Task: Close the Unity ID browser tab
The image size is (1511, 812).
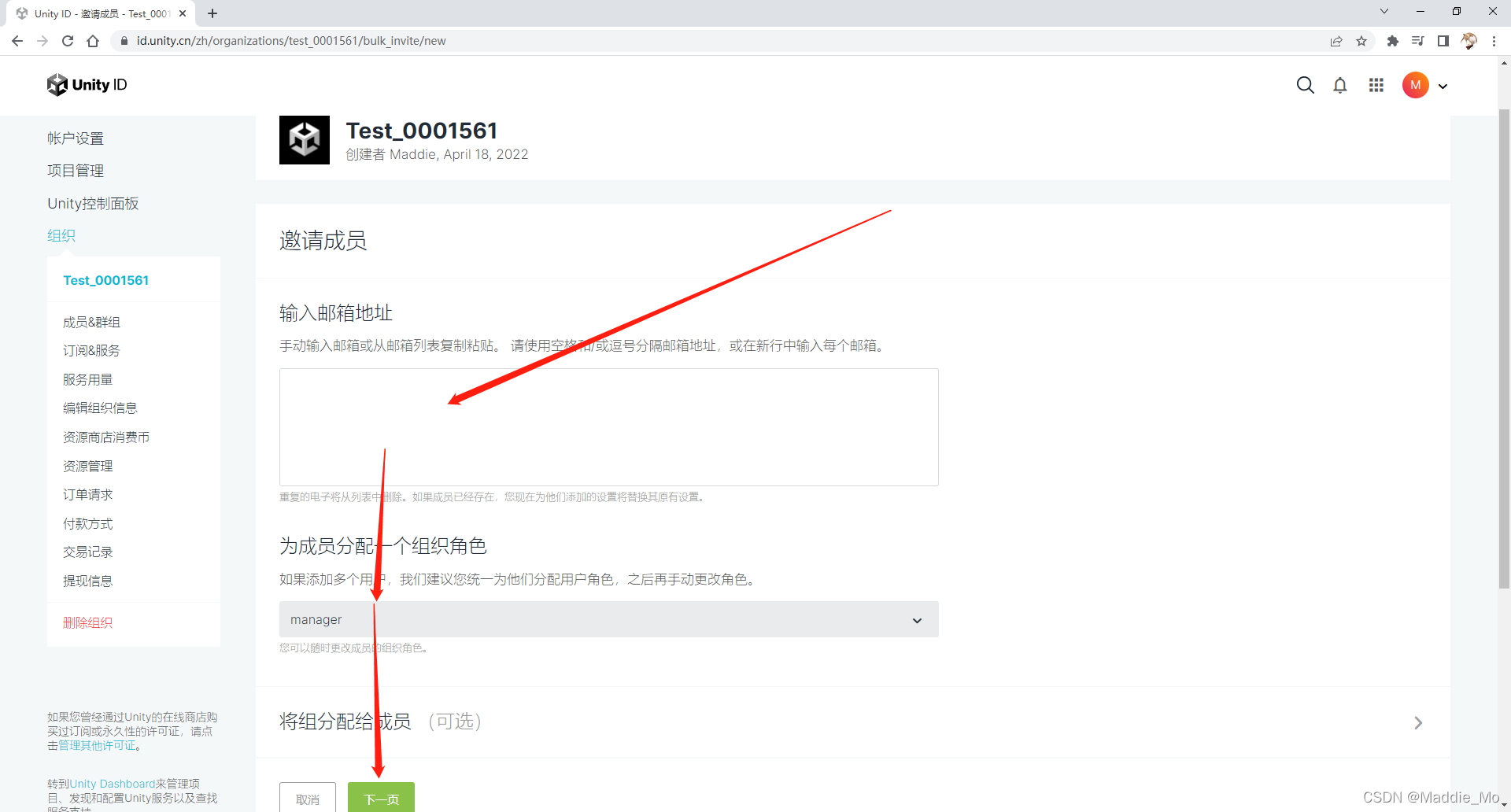Action: tap(183, 13)
